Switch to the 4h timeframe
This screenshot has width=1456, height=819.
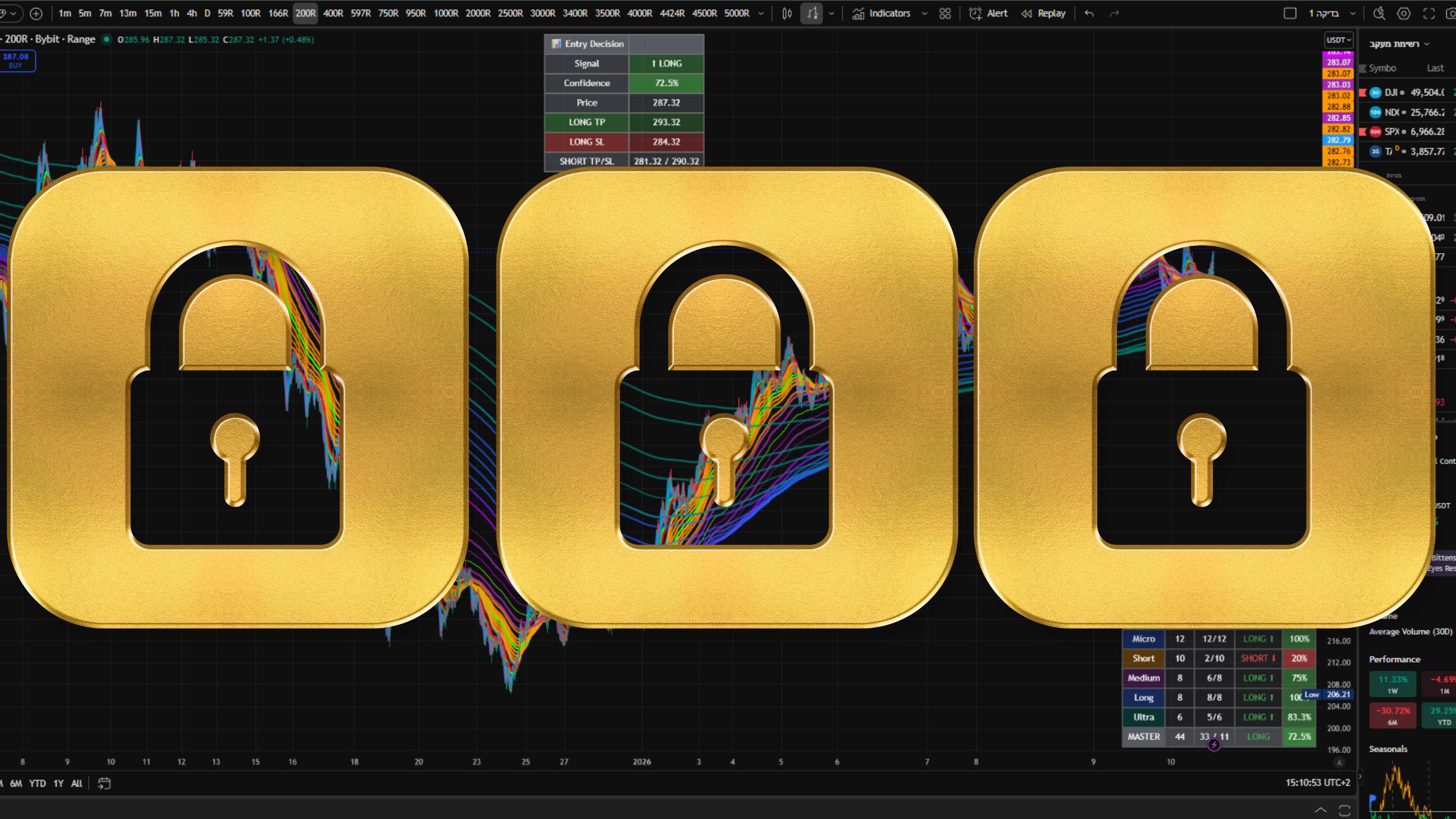point(192,13)
